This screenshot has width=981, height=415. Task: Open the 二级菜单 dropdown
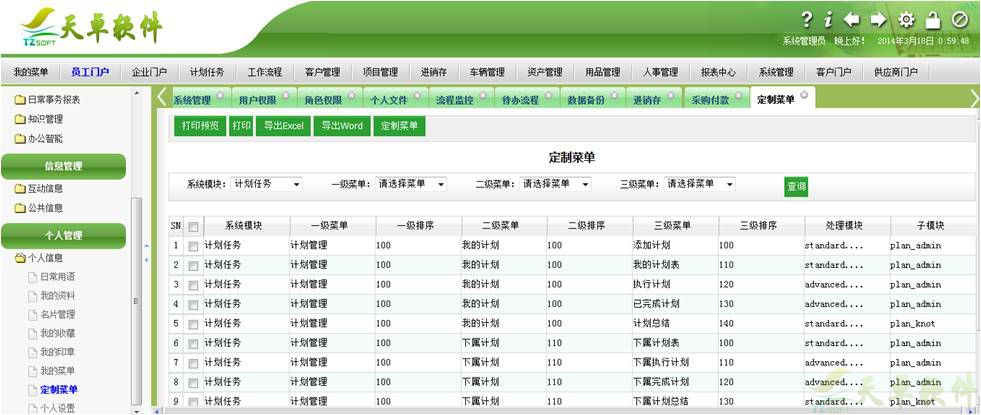pyautogui.click(x=555, y=184)
